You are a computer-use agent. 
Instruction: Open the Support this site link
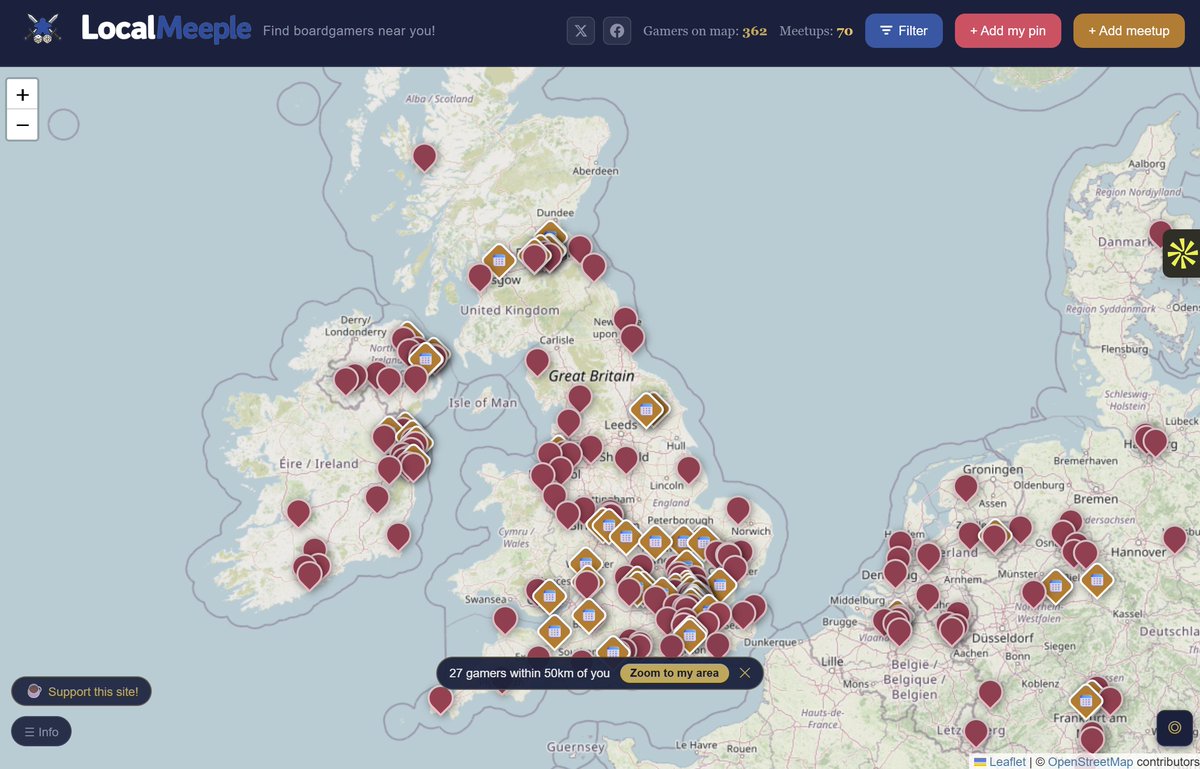coord(81,691)
